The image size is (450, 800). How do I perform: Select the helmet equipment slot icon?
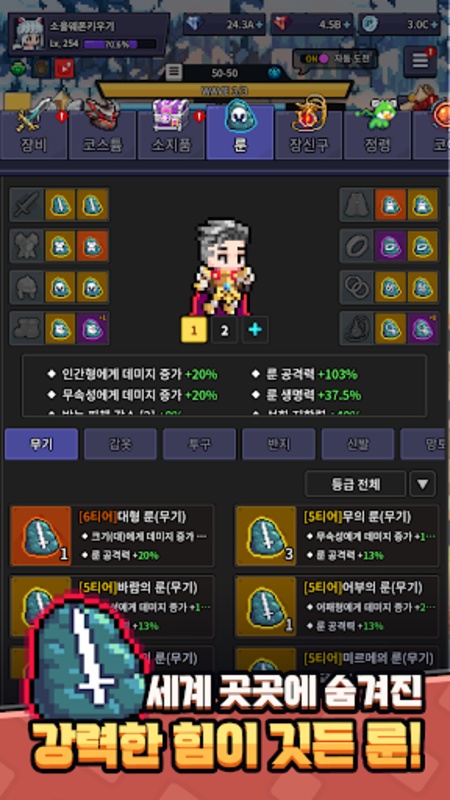[27, 287]
